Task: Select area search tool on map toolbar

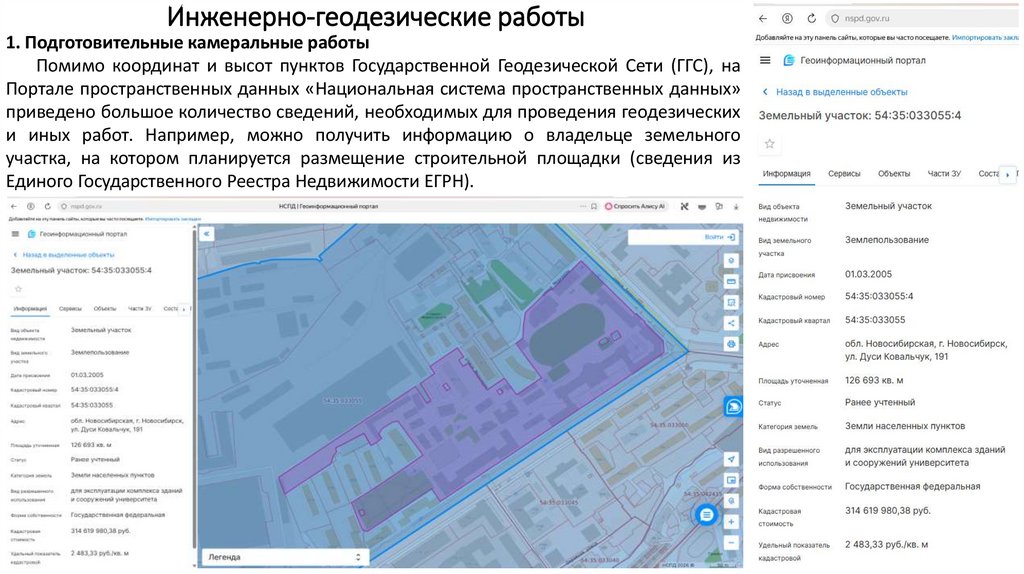Action: click(731, 302)
